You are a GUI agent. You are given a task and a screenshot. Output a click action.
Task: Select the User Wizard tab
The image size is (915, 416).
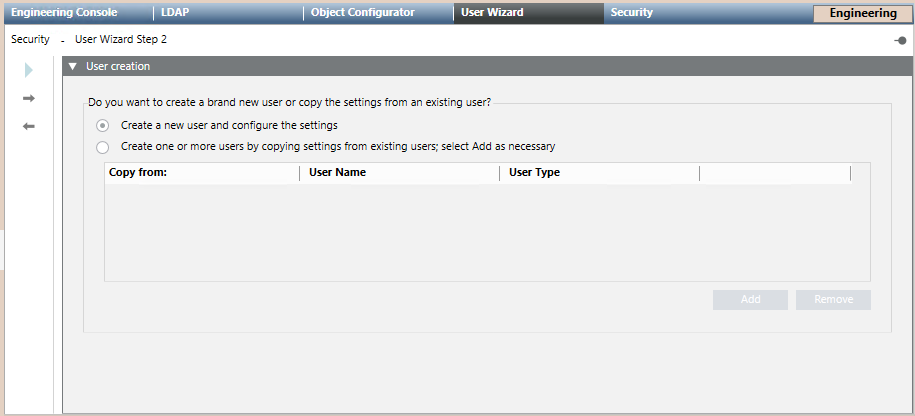pos(492,13)
